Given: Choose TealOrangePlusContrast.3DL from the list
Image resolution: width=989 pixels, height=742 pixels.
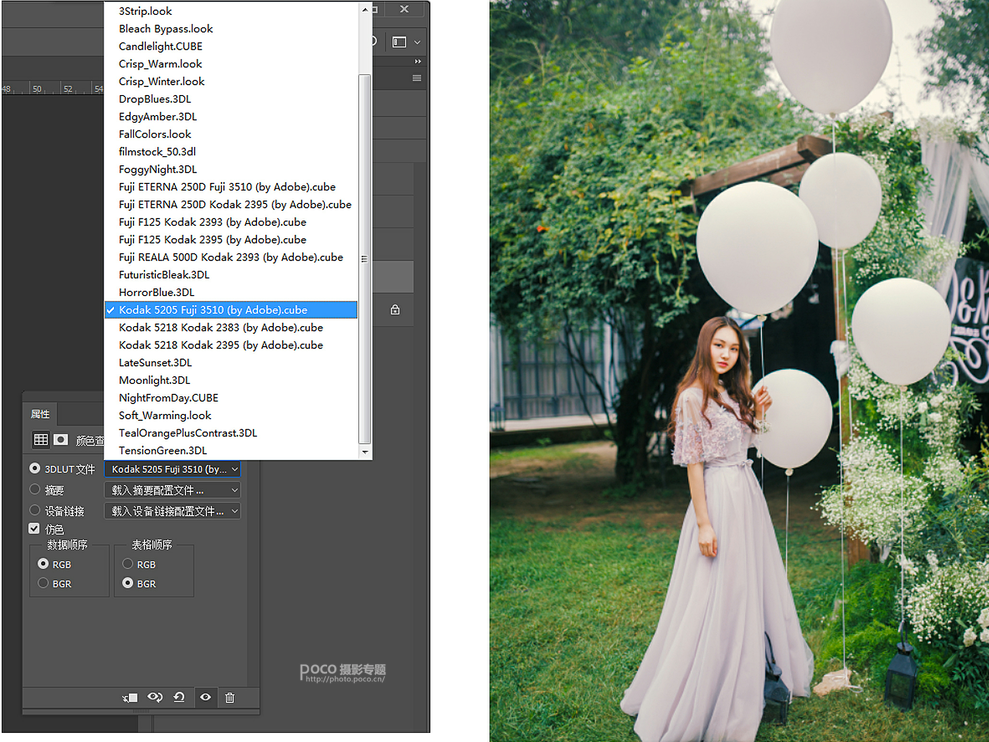Looking at the screenshot, I should coord(188,433).
